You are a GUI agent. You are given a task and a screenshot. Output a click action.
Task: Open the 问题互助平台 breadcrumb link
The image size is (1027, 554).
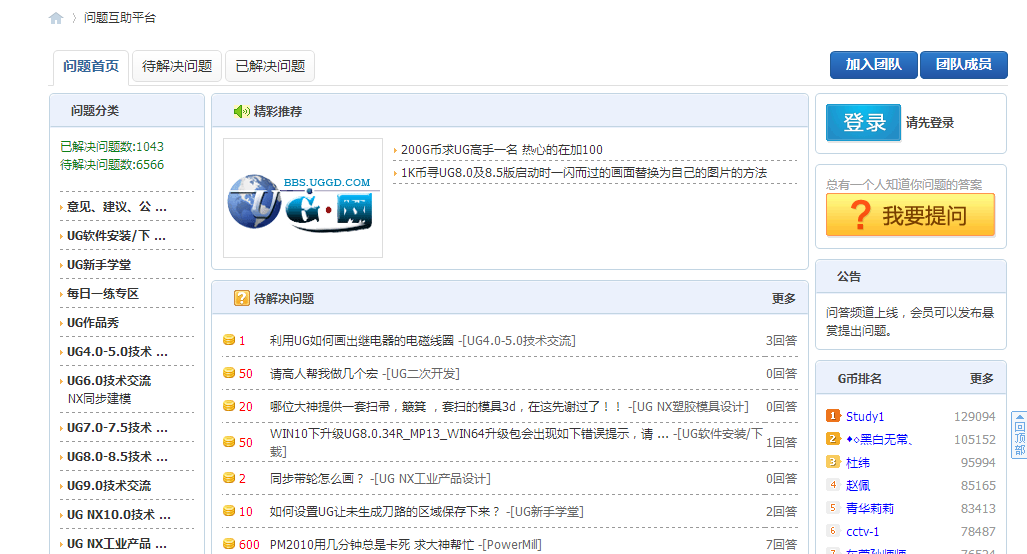point(120,18)
